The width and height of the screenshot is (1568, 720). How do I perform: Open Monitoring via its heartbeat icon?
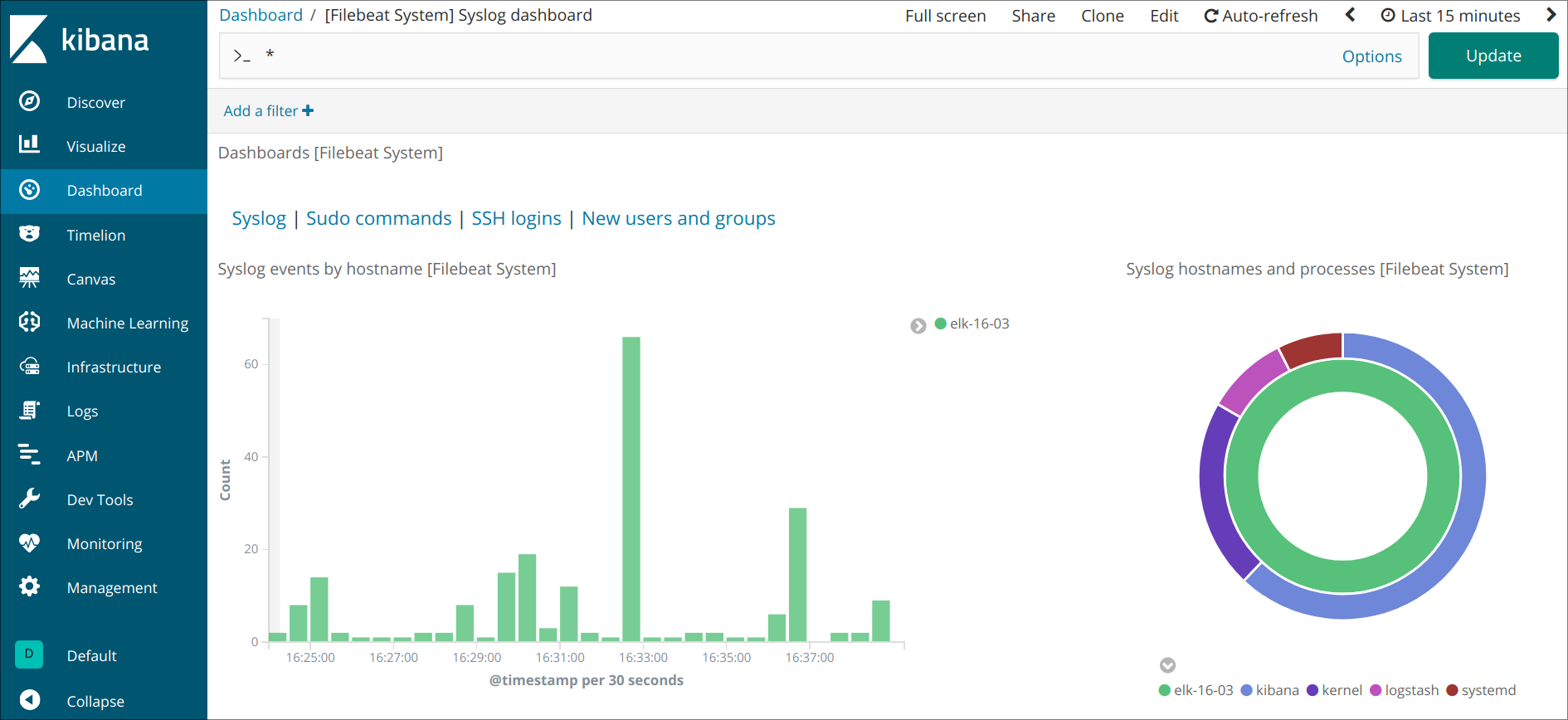[29, 543]
